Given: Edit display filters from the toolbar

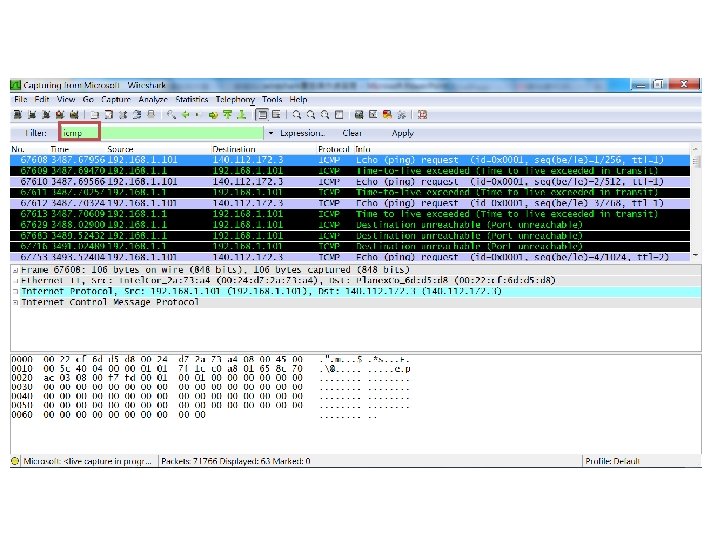Looking at the screenshot, I should click(373, 115).
